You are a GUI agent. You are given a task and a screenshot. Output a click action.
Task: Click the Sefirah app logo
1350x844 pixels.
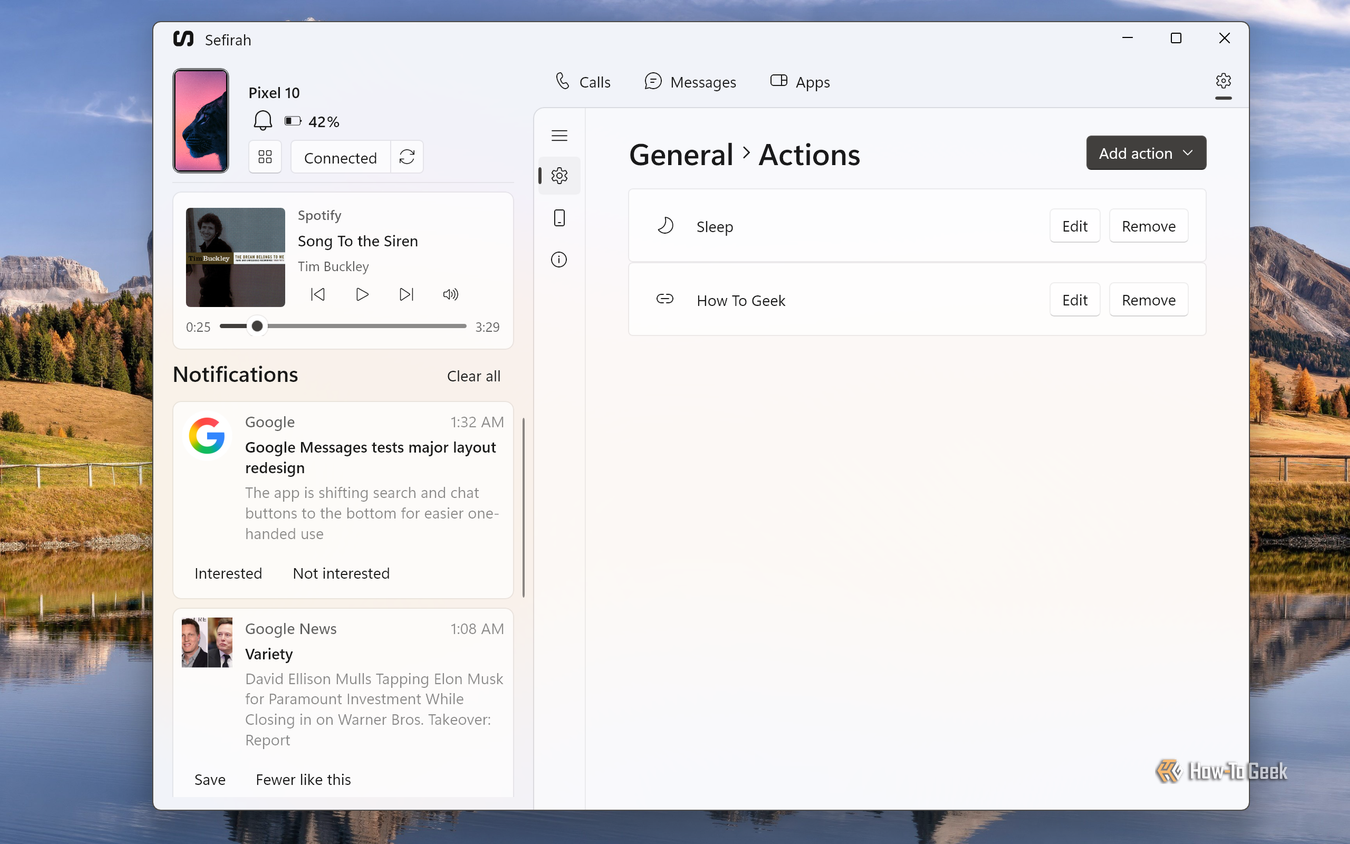(183, 39)
